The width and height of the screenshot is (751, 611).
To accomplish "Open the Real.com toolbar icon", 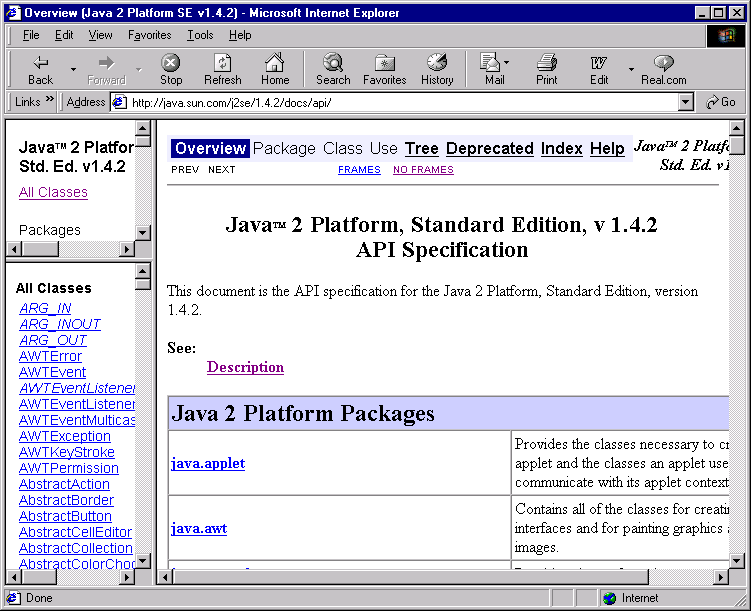I will pyautogui.click(x=663, y=63).
